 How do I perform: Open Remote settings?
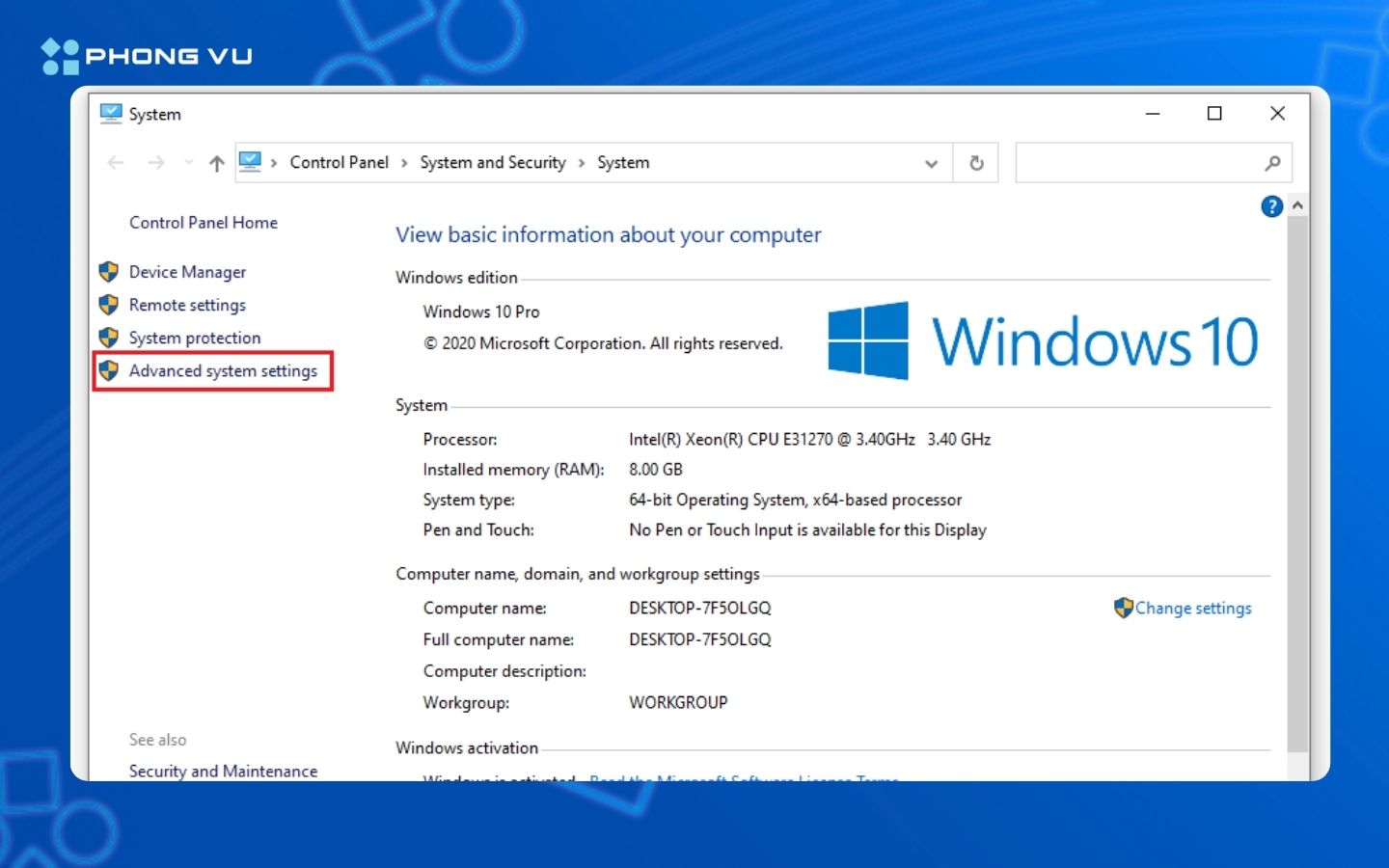pos(188,305)
